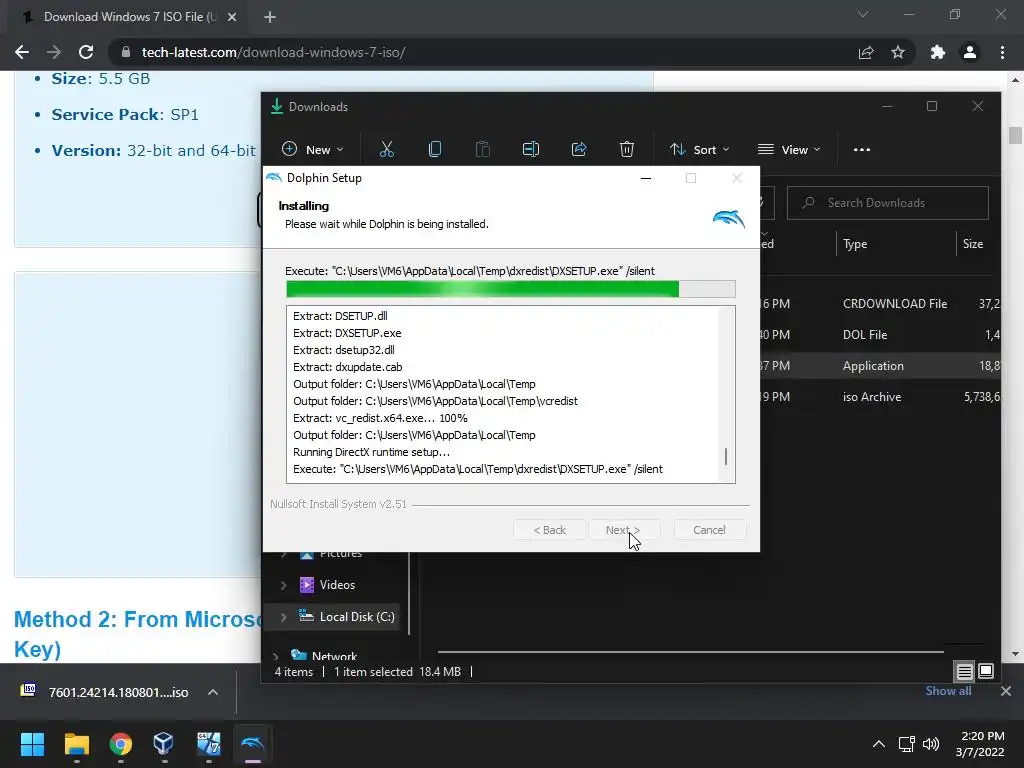Click the Dolphin logo in setup header
The image size is (1024, 768).
[728, 218]
